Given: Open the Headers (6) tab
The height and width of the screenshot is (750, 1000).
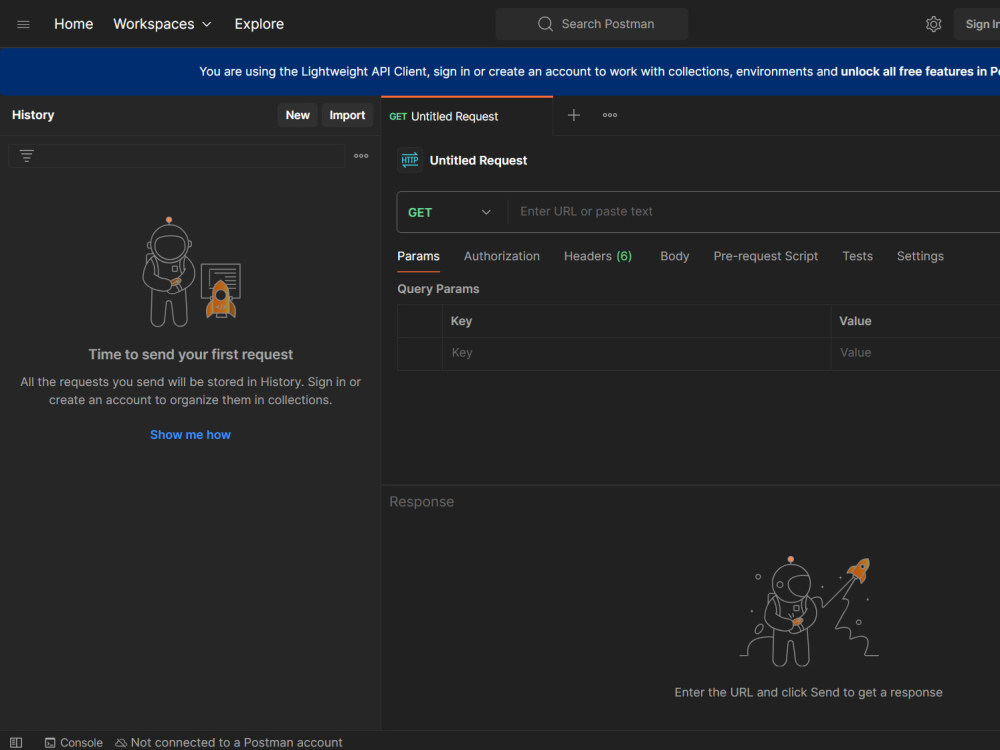Looking at the screenshot, I should 598,256.
